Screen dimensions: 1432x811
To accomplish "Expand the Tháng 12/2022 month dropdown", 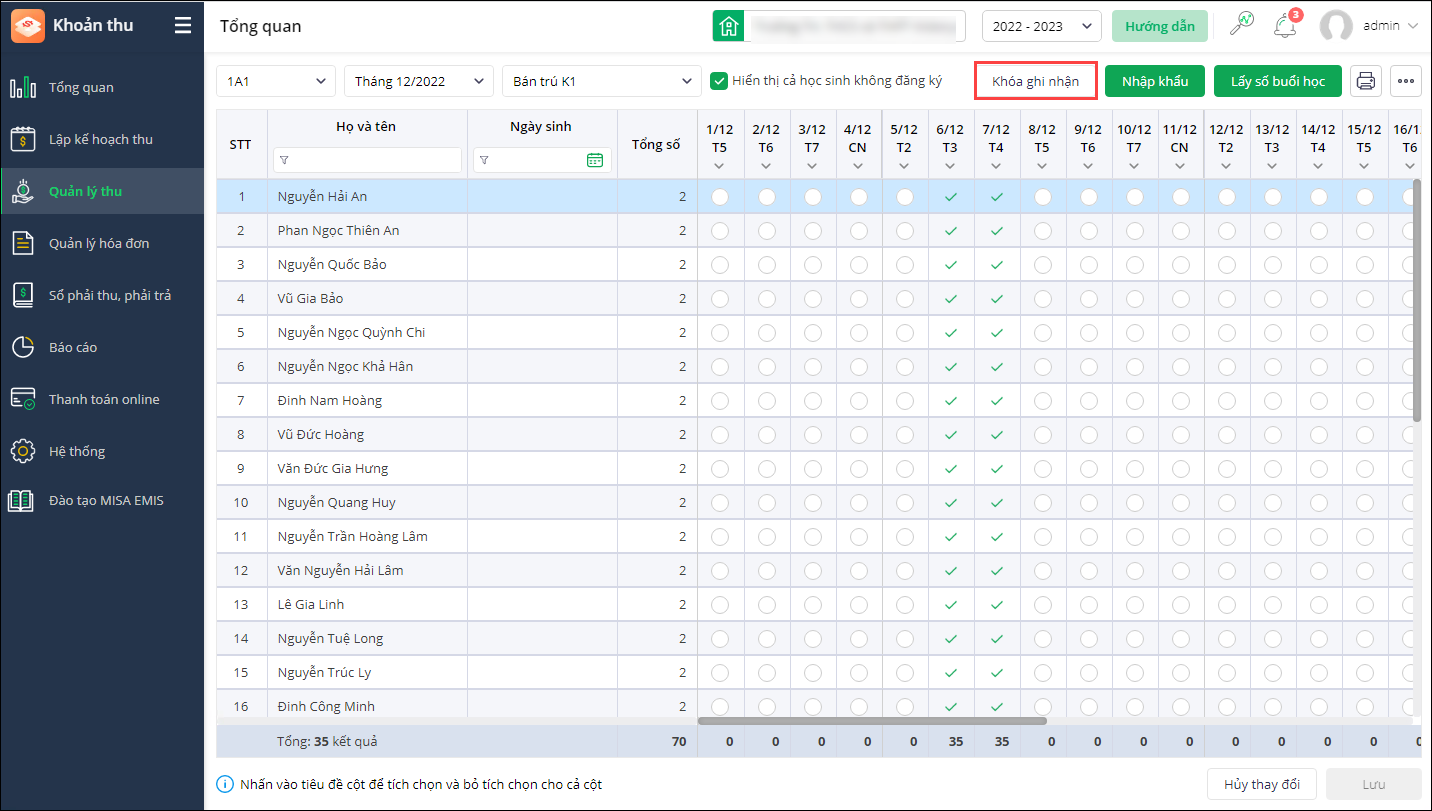I will point(418,81).
